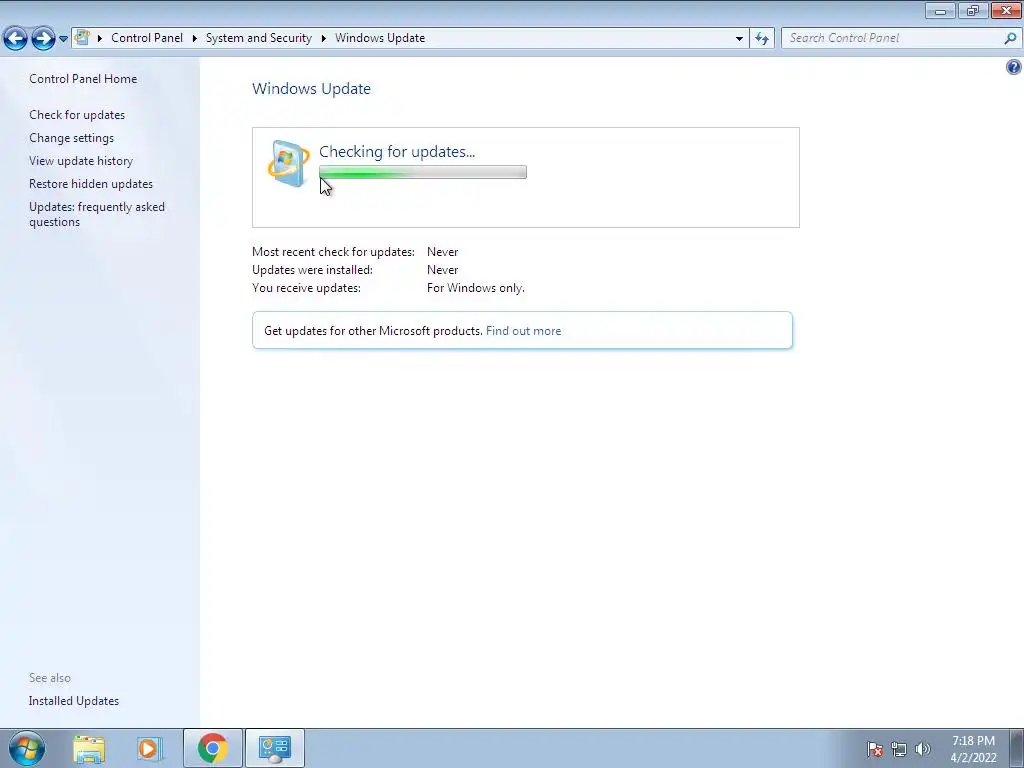1024x768 pixels.
Task: Select Control Panel breadcrumb
Action: [147, 38]
